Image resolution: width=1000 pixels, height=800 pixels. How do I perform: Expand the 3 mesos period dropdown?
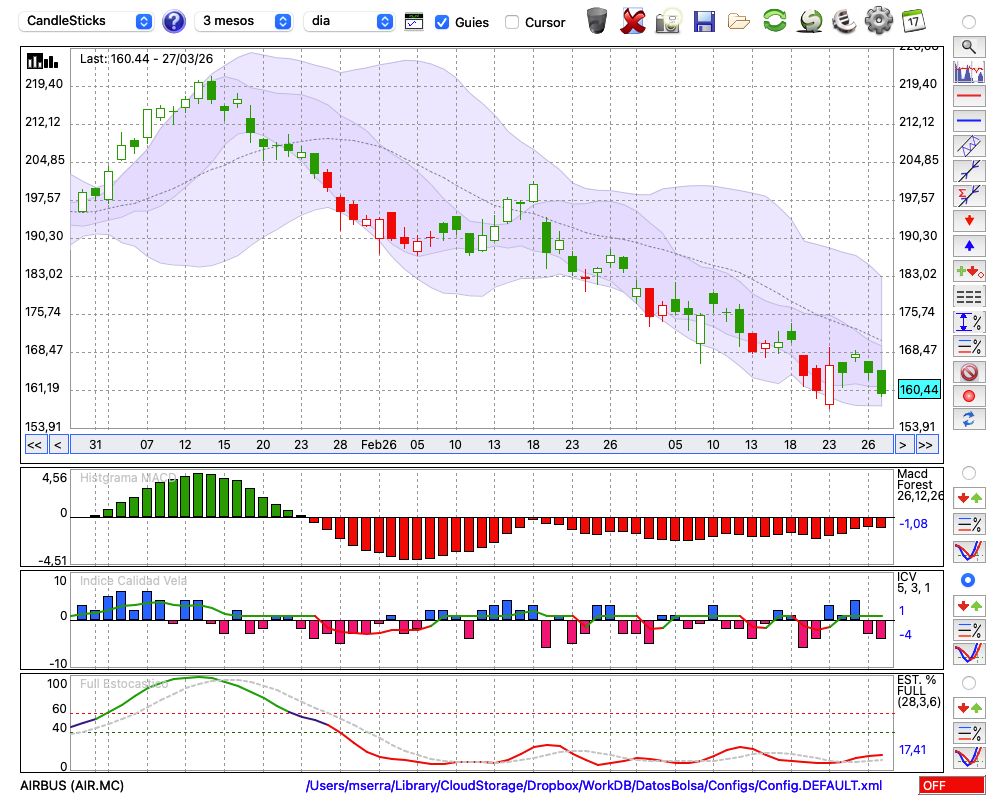point(245,21)
